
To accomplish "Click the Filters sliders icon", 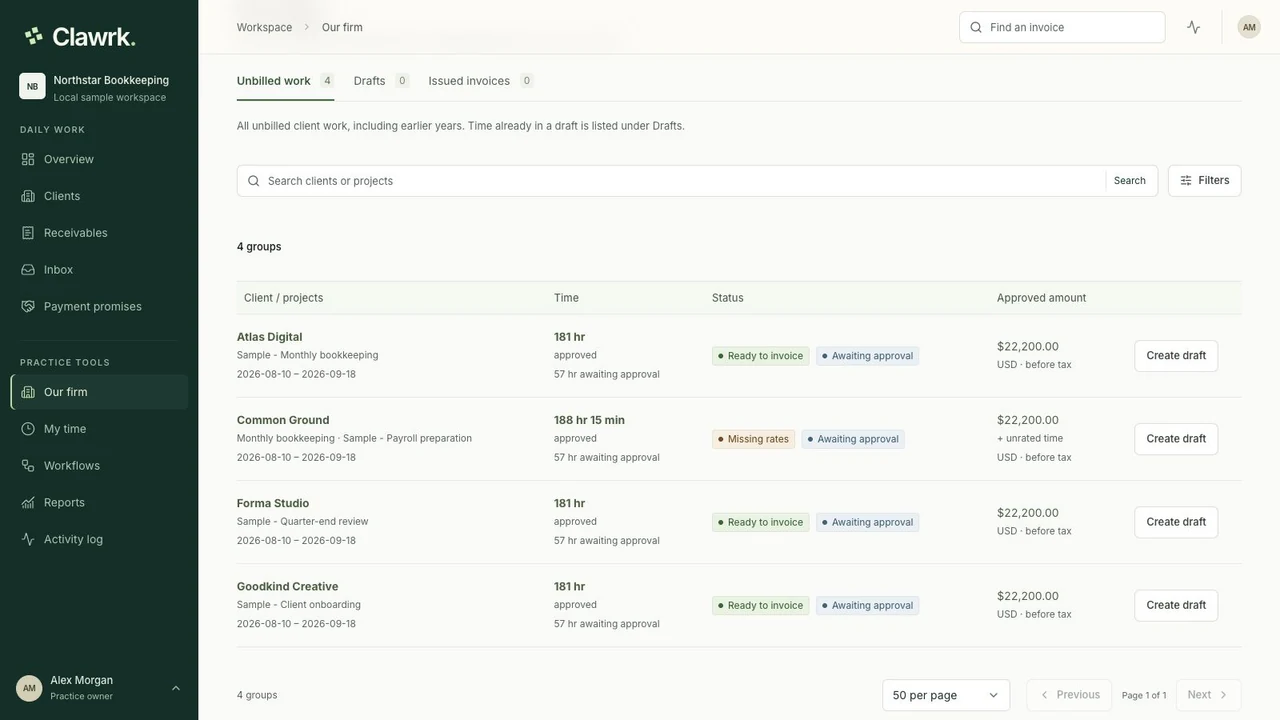I will 1186,181.
